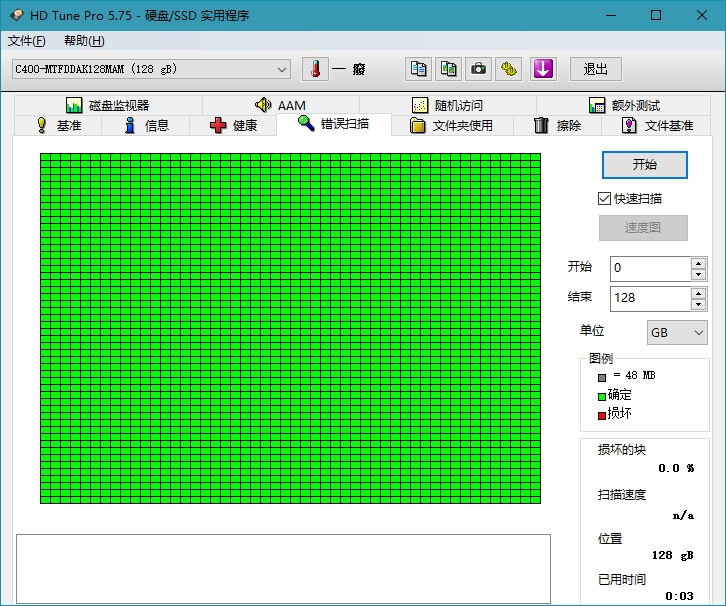Open the 帮助(H) menu
The image size is (726, 606).
83,41
